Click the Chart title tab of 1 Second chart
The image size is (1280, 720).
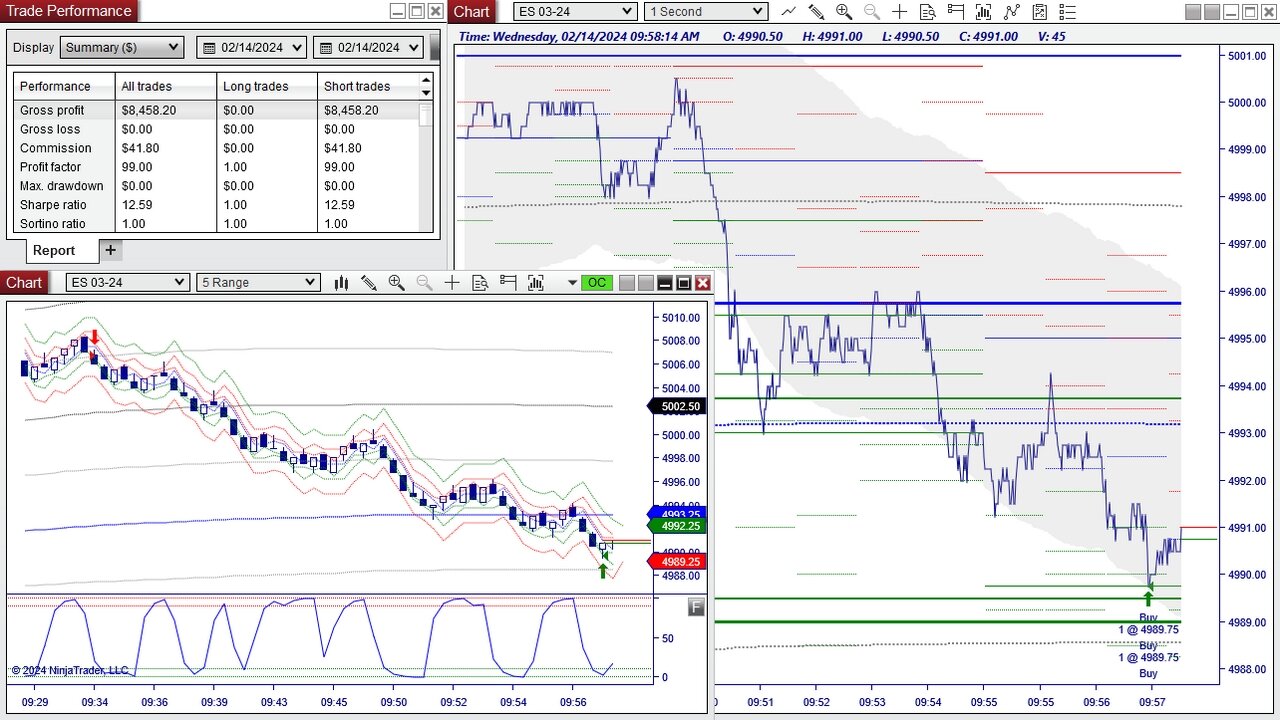(471, 12)
